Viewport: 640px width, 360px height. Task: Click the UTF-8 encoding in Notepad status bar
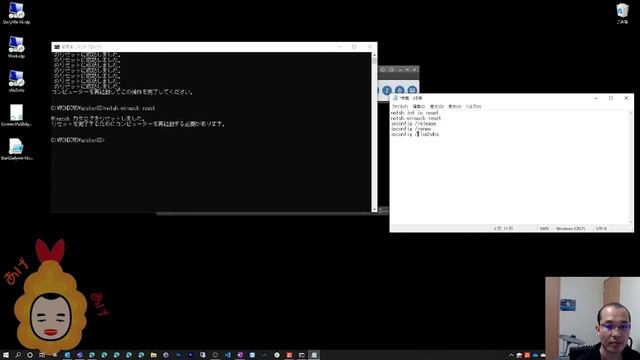601,229
